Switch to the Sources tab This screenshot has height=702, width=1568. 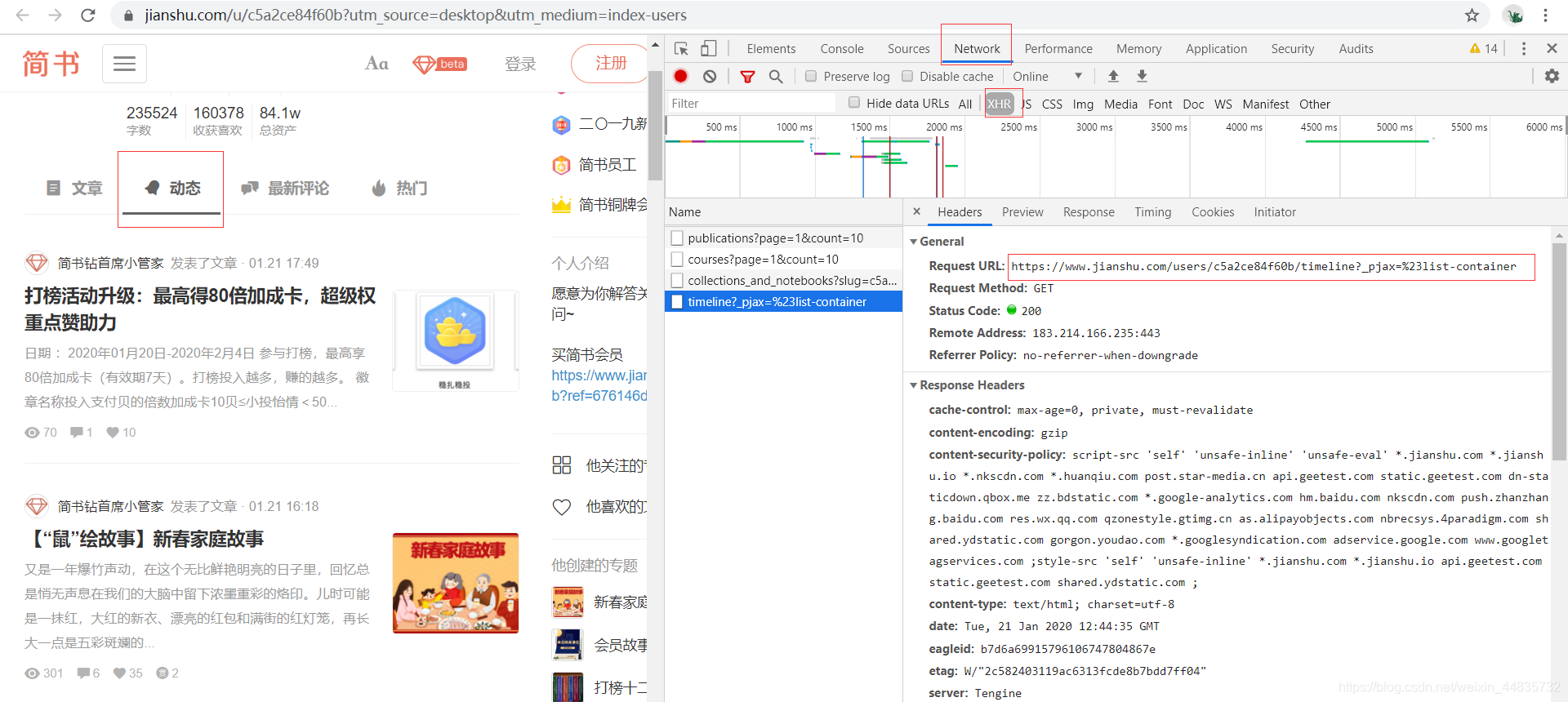908,49
